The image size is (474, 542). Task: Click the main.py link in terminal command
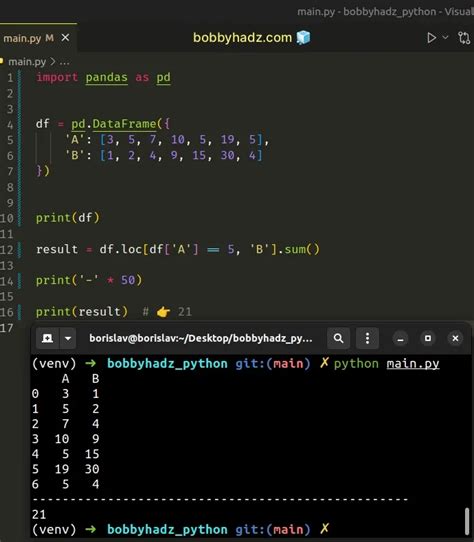point(413,364)
